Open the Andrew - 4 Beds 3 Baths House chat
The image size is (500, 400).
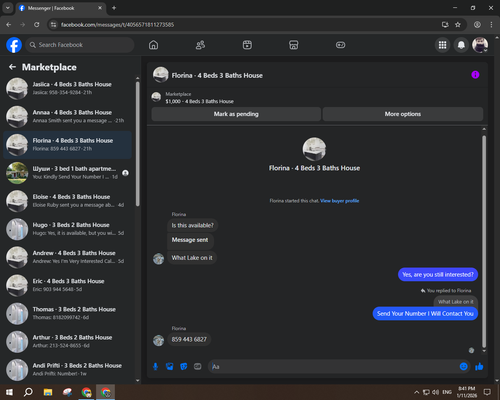point(67,257)
